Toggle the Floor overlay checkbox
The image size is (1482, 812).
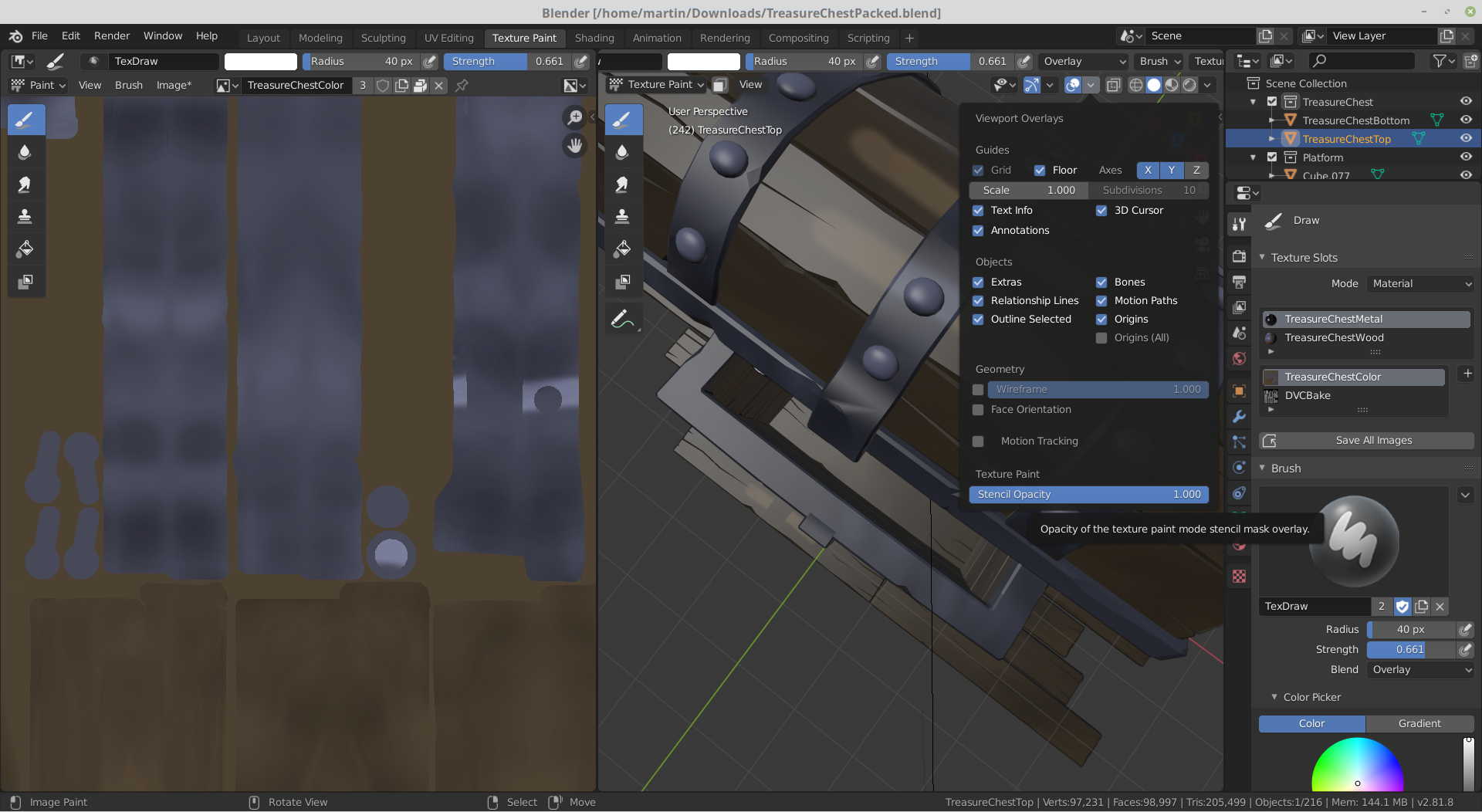1040,171
